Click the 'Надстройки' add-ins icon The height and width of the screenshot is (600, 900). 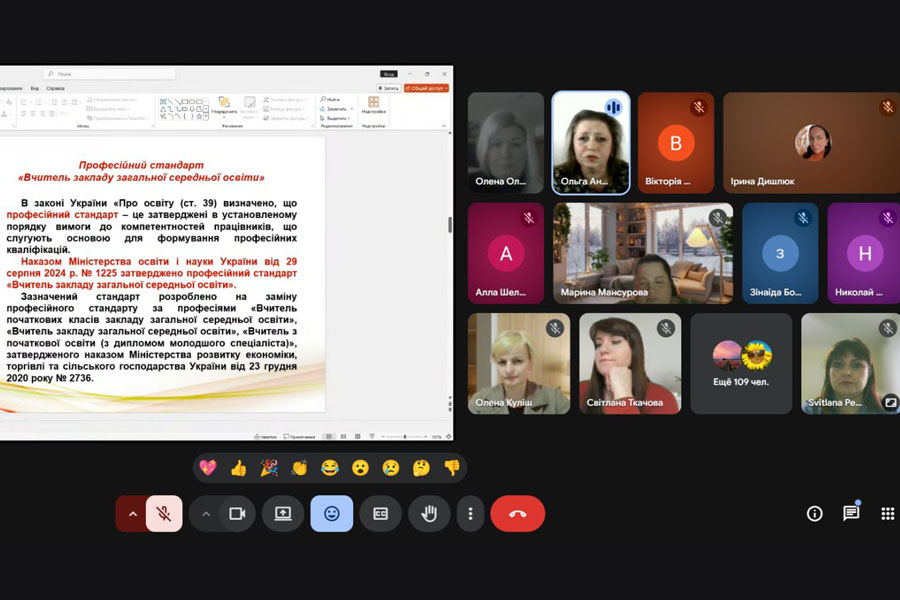[x=374, y=105]
